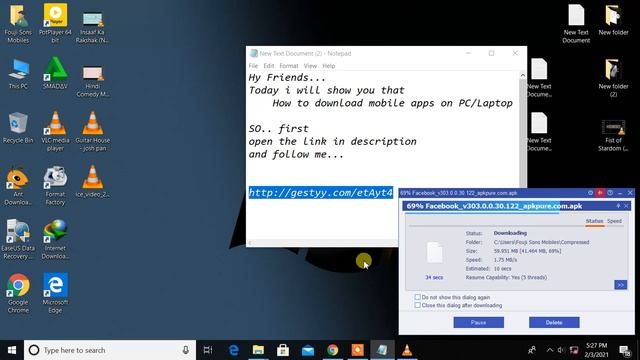This screenshot has width=640, height=360.
Task: Launch EaseUS Data Recovery shortcut
Action: 17,240
